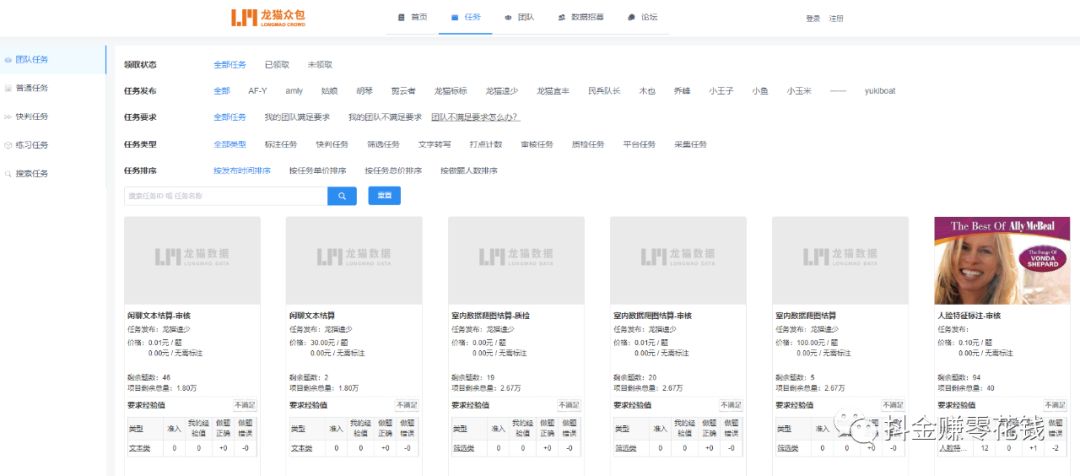Click 不满足 on the 室内数据截图结算-审核 card
1080x476 pixels.
731,405
